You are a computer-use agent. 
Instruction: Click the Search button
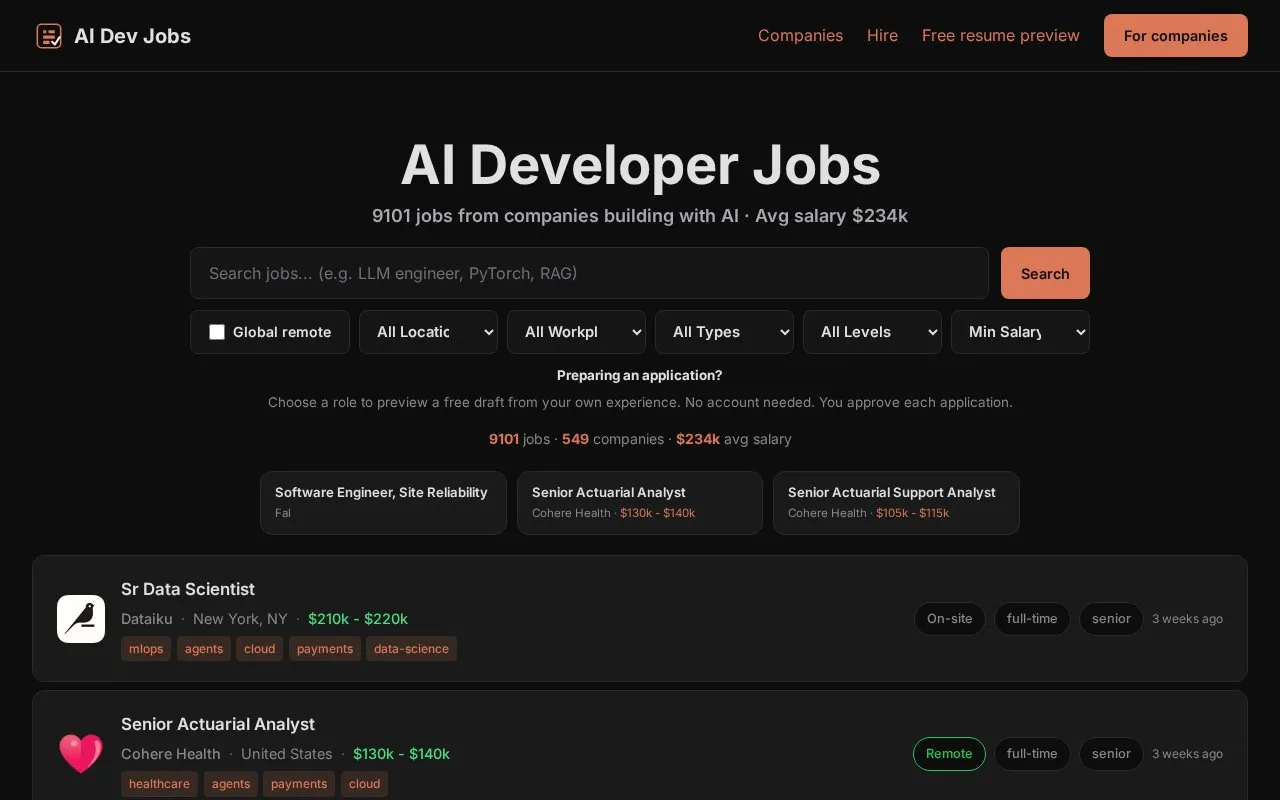pos(1045,273)
